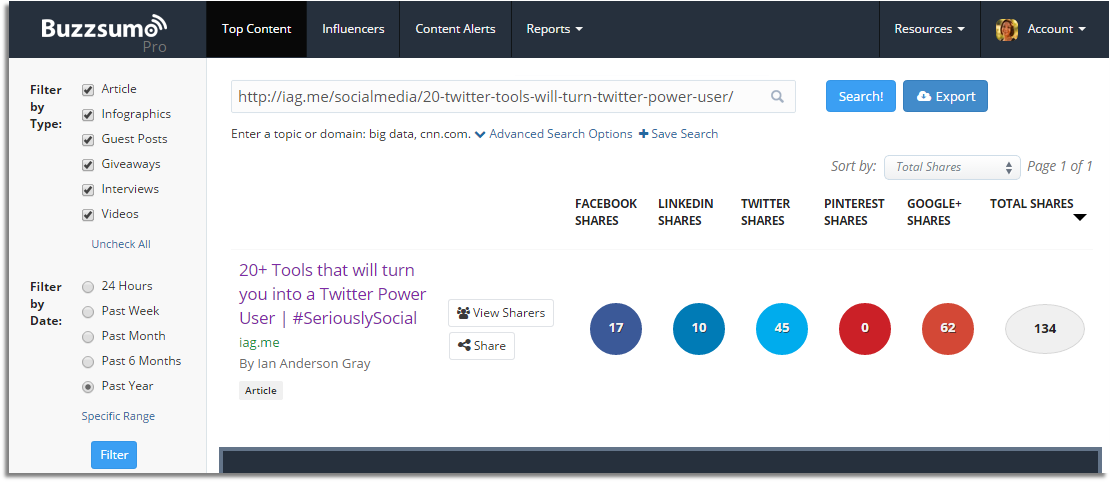Click the Twitter Shares column header
This screenshot has width=1110, height=482.
click(765, 212)
